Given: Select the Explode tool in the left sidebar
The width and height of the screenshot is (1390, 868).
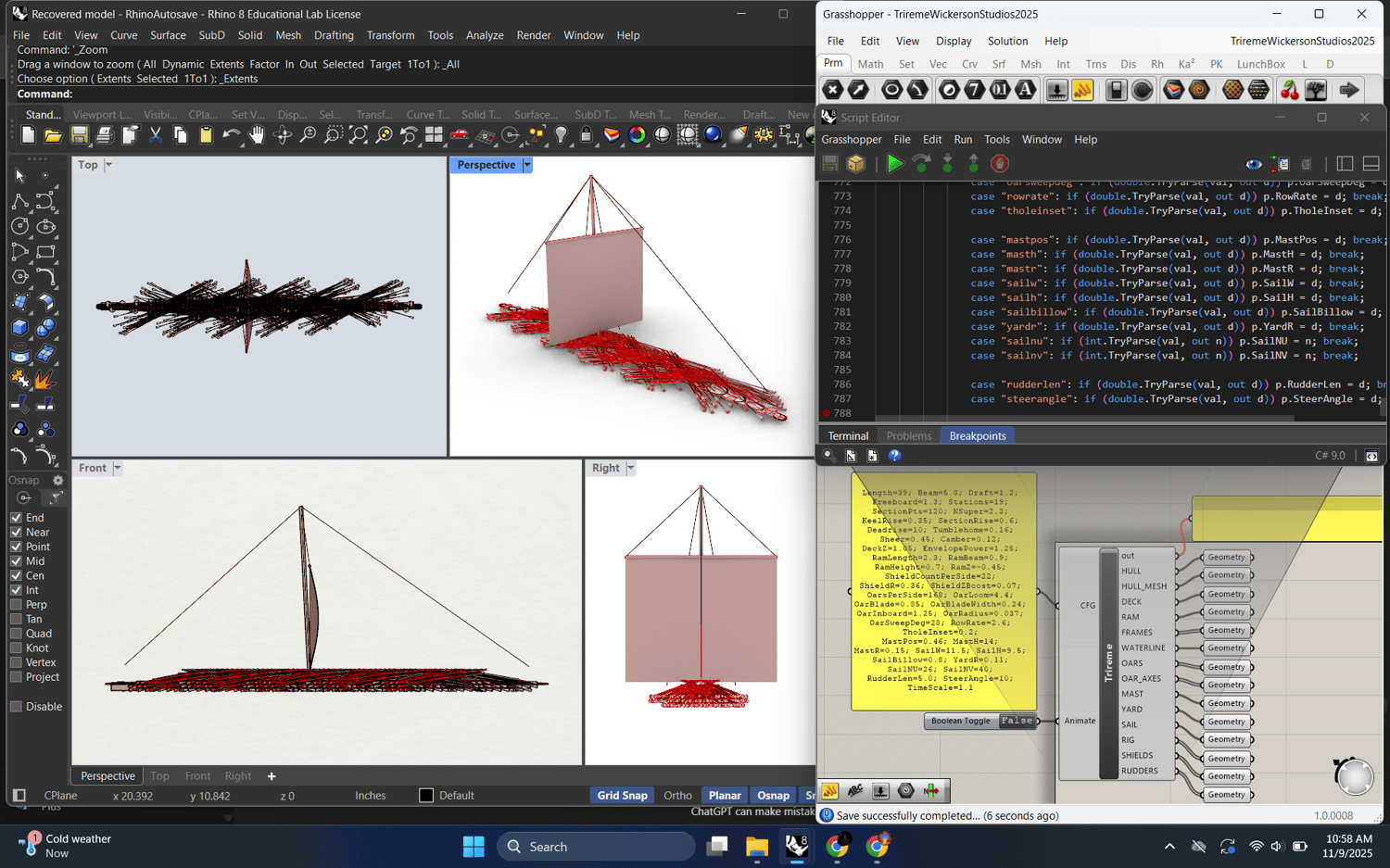Looking at the screenshot, I should pyautogui.click(x=44, y=380).
